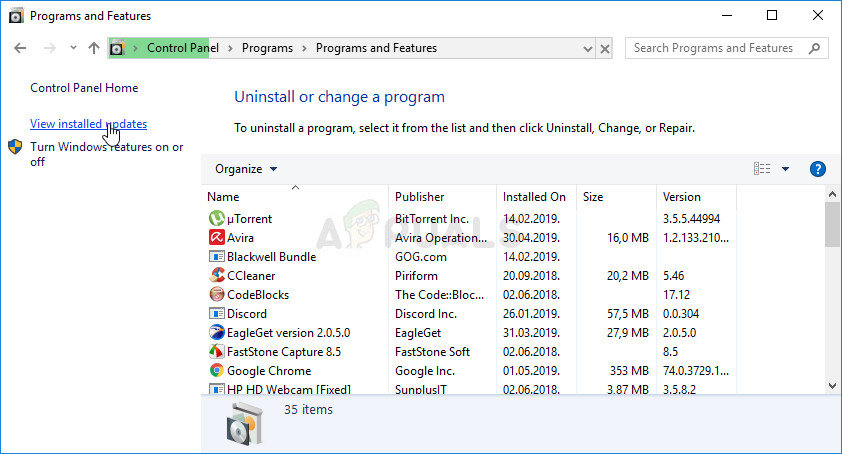This screenshot has height=454, width=842.
Task: Expand the address bar history dropdown
Action: click(587, 49)
